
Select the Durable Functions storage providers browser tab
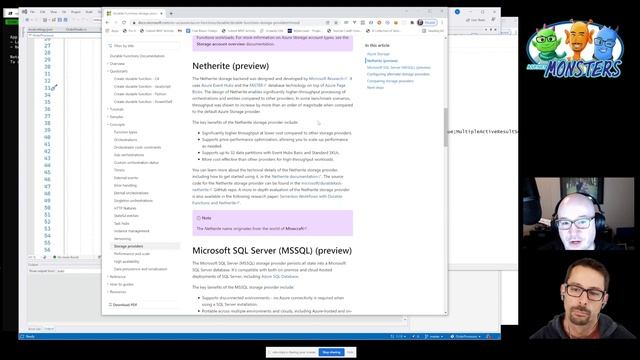click(135, 13)
